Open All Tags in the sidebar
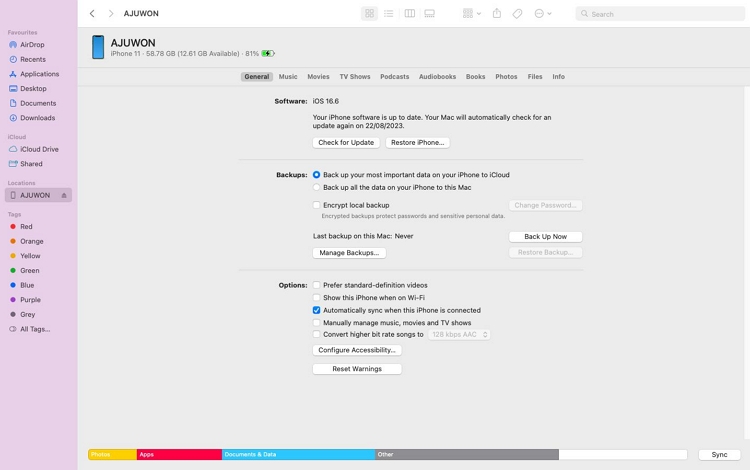The height and width of the screenshot is (470, 750). click(x=35, y=329)
